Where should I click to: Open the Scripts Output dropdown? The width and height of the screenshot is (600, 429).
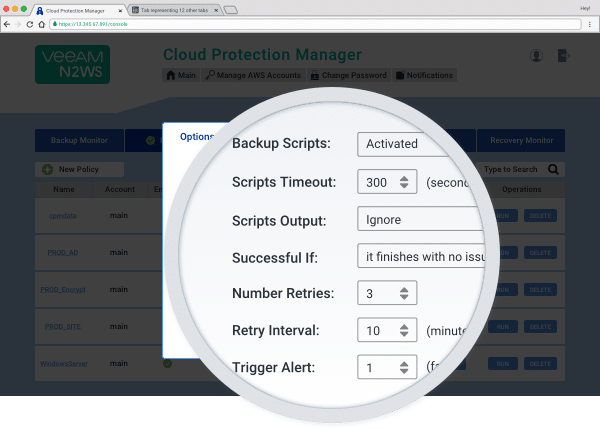pyautogui.click(x=420, y=219)
